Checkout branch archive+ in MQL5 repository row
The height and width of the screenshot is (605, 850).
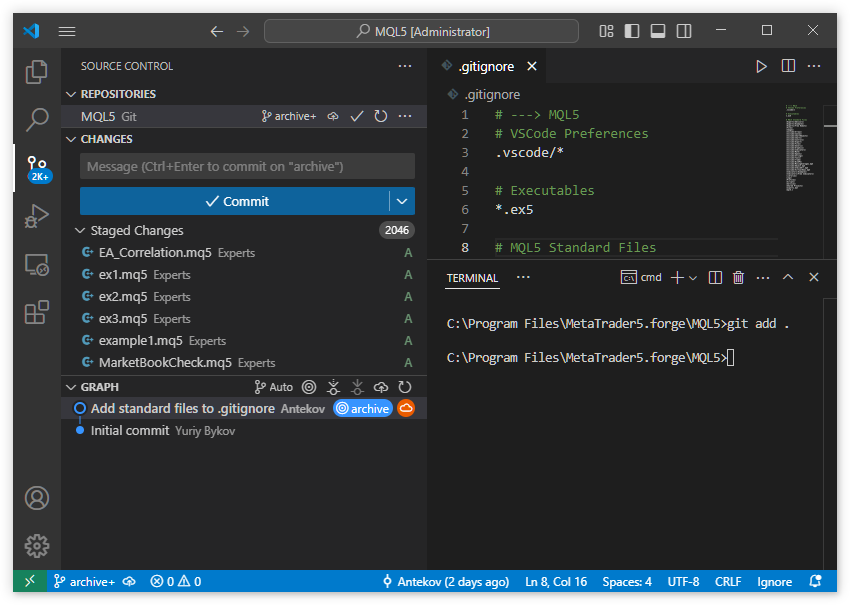(x=288, y=116)
